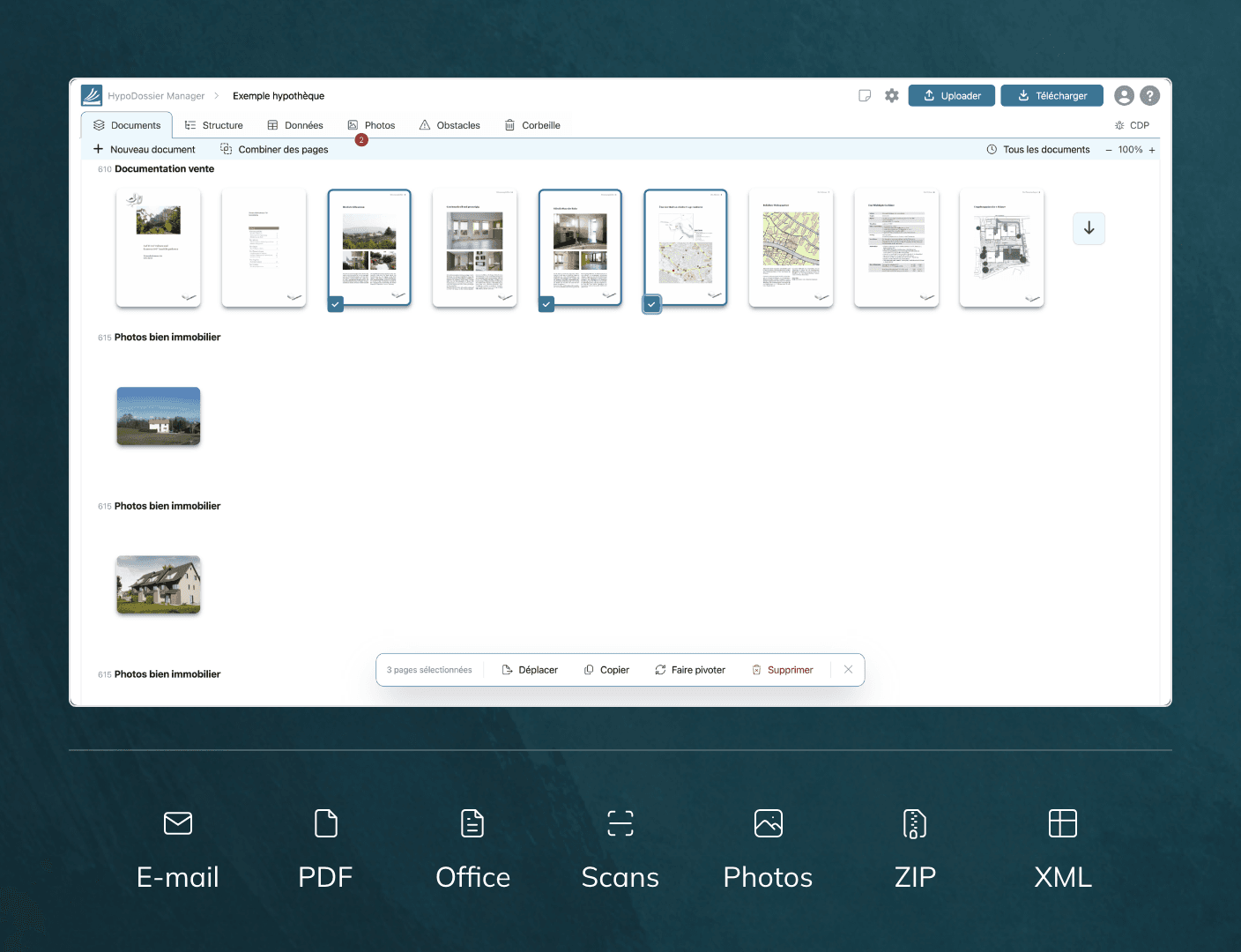Deselect the checked location map page checkbox
Screen dimensions: 1241x952
coord(651,304)
